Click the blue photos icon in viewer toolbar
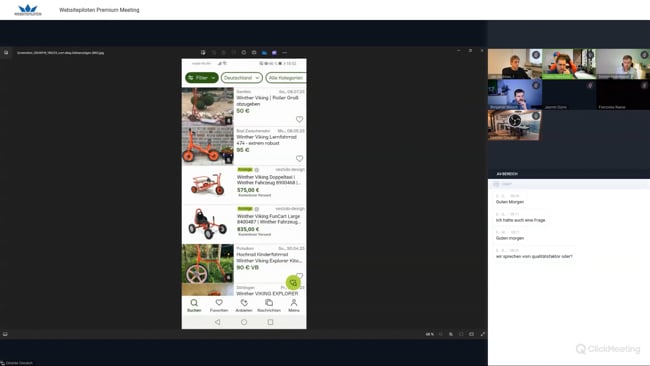The height and width of the screenshot is (366, 650). click(264, 53)
